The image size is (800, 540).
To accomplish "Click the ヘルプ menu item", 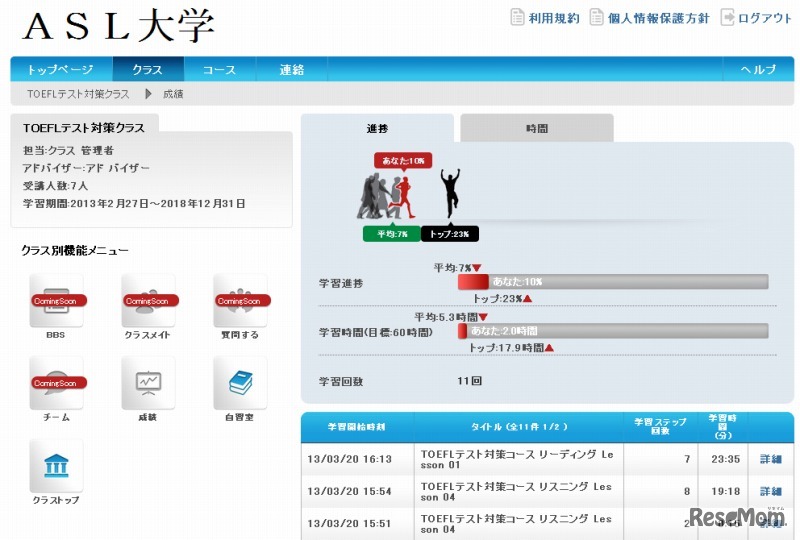I will pyautogui.click(x=757, y=69).
